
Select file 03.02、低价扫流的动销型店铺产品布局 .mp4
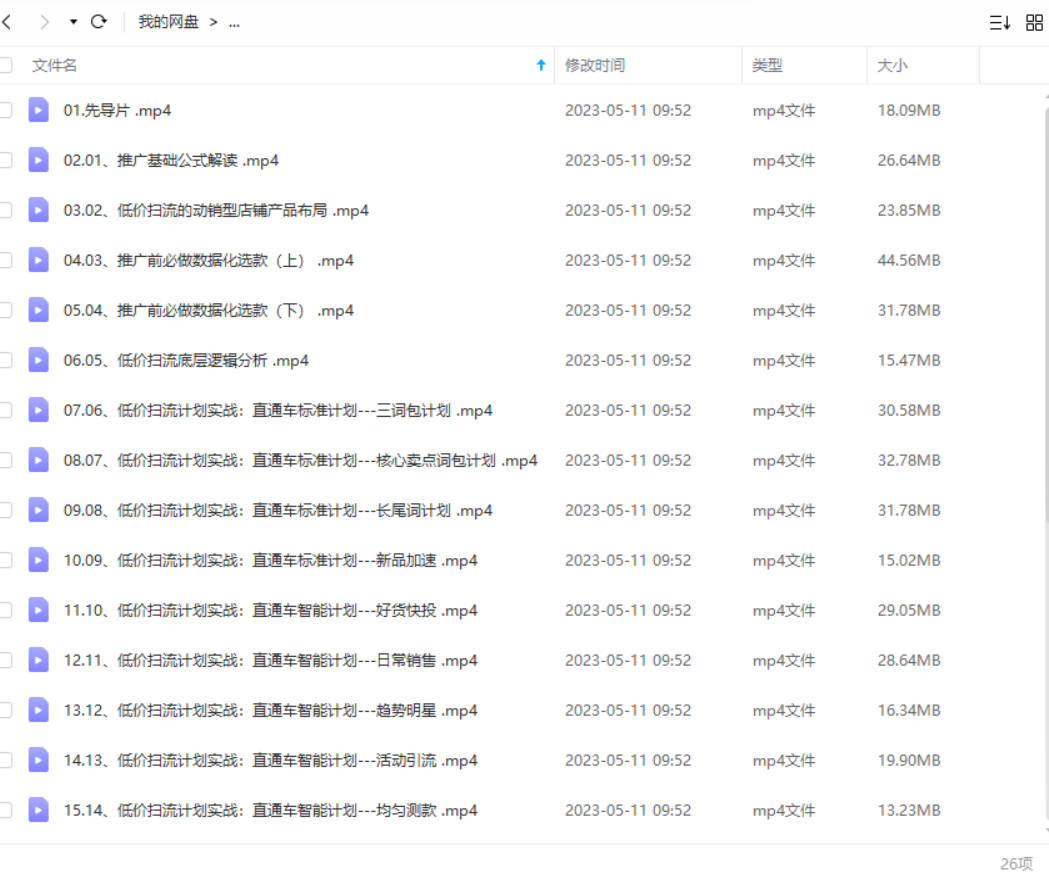pos(216,211)
